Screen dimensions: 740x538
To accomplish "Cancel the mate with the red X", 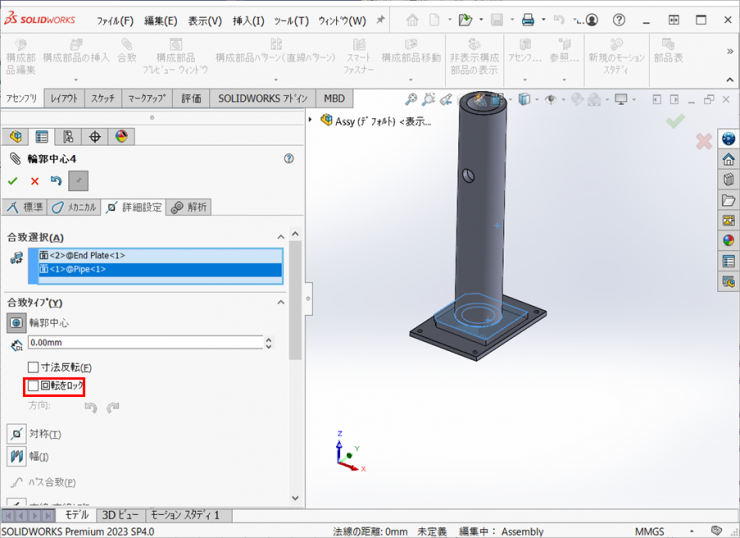I will point(35,181).
